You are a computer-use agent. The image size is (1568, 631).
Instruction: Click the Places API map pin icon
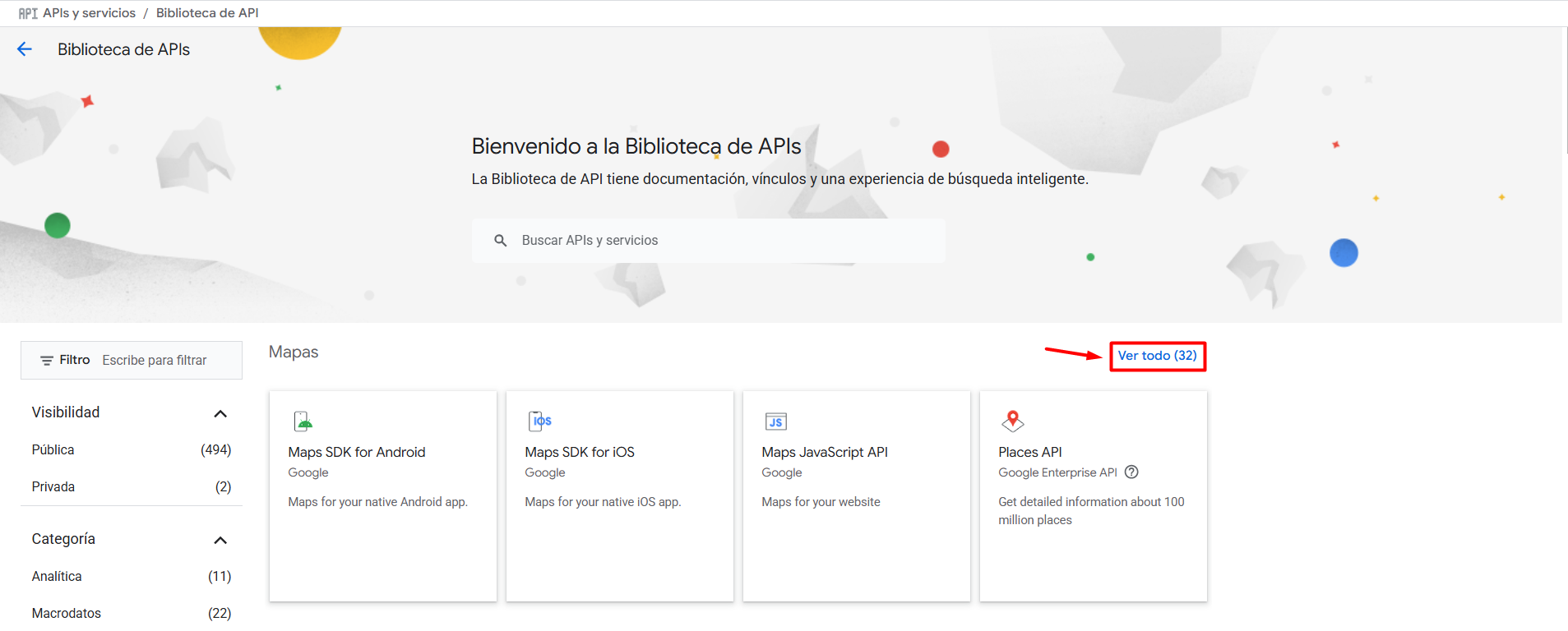[1012, 421]
